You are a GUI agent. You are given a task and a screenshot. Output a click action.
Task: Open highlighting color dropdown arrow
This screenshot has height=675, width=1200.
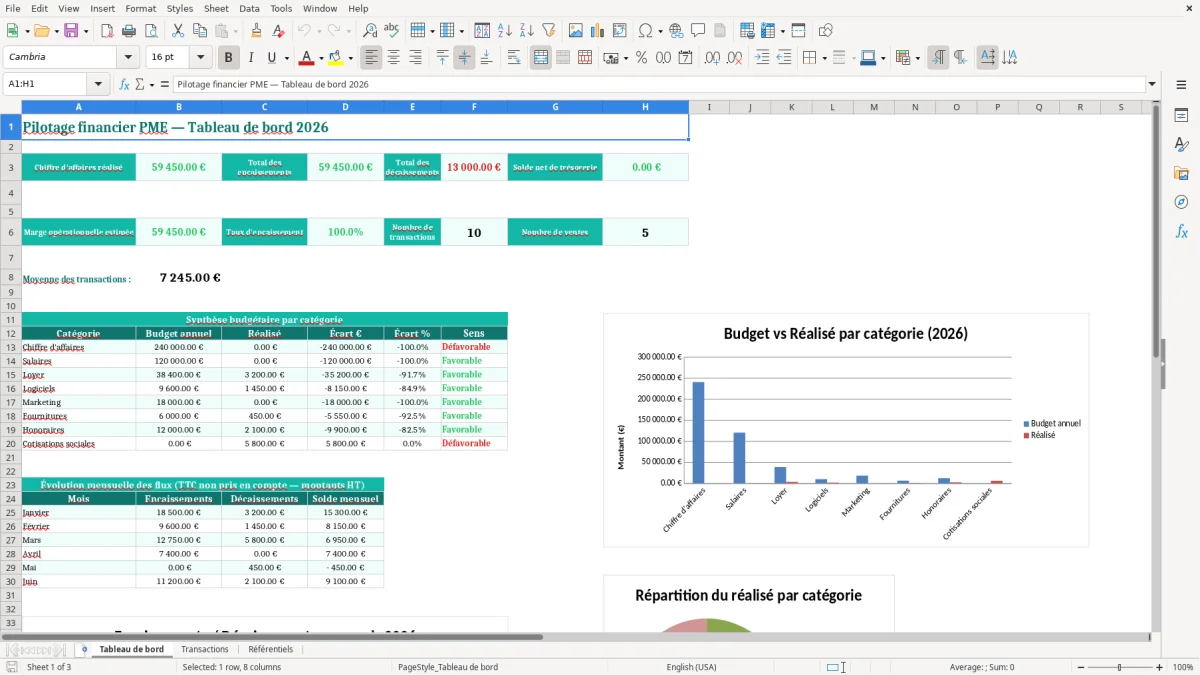[350, 58]
